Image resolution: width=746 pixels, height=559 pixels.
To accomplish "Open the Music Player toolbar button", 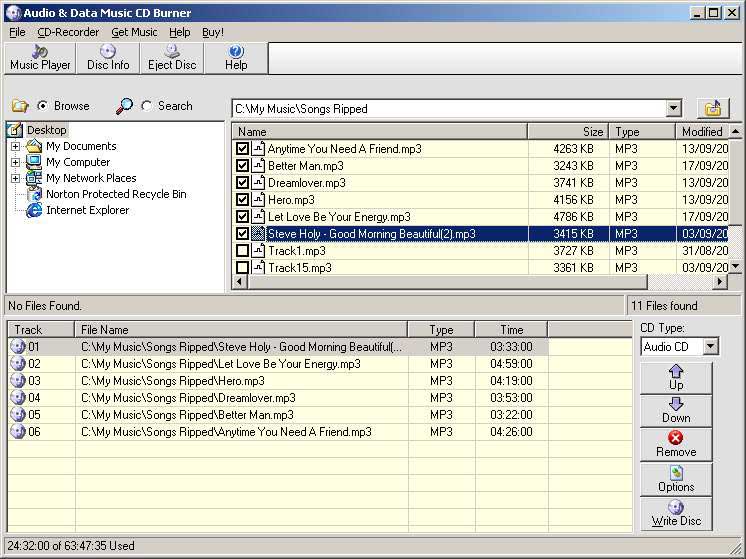I will 40,57.
